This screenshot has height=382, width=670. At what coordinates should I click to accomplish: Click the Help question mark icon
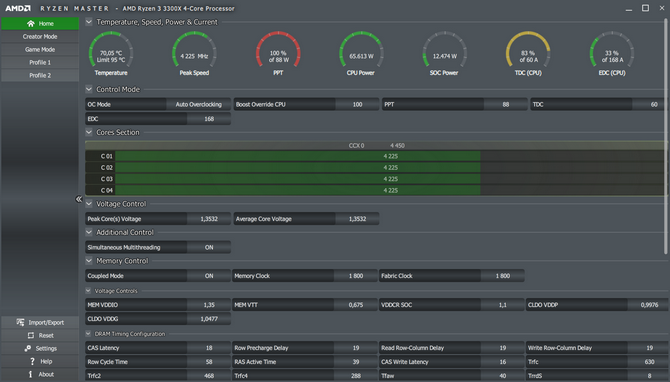pos(32,361)
